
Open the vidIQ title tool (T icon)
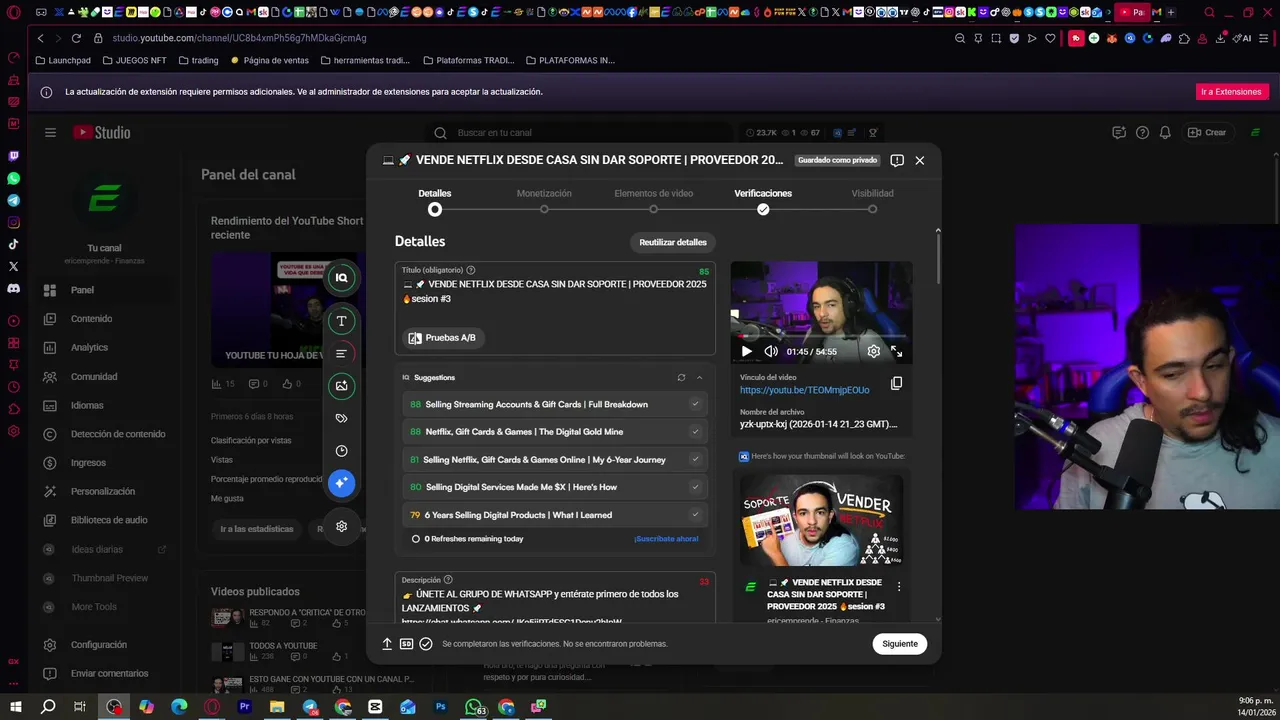[x=341, y=321]
